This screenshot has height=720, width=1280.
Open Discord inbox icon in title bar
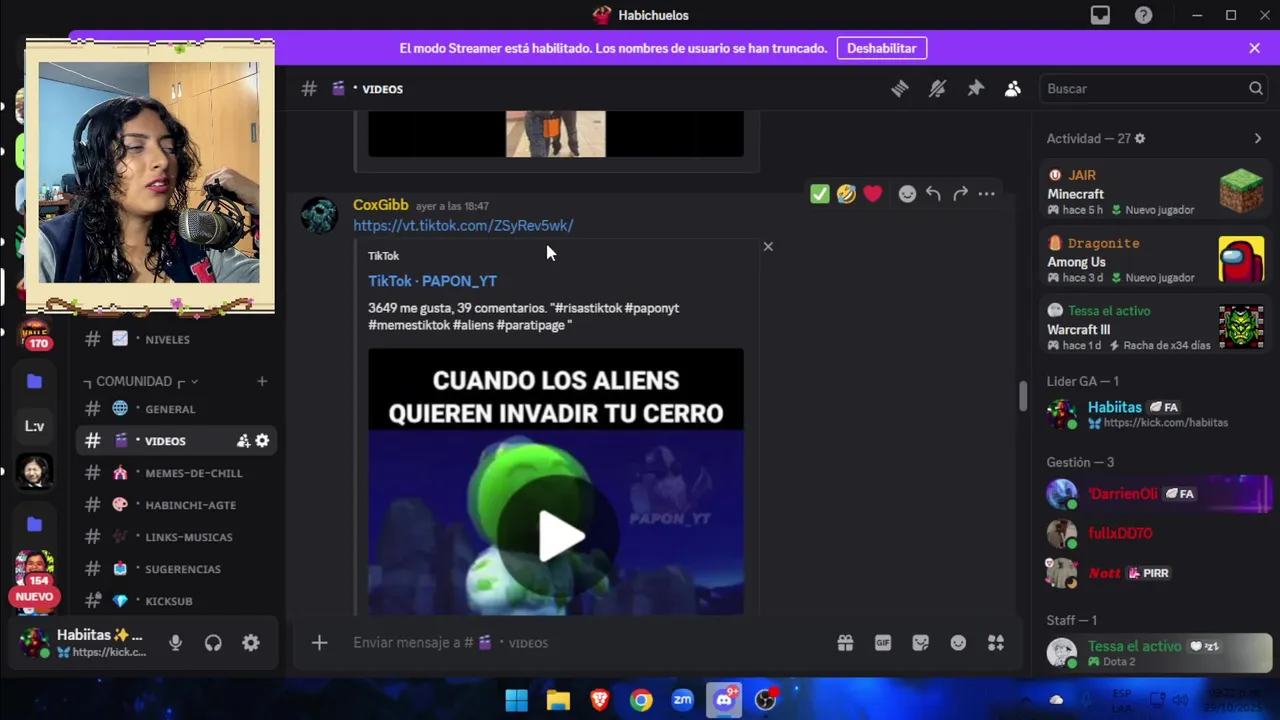point(1100,15)
